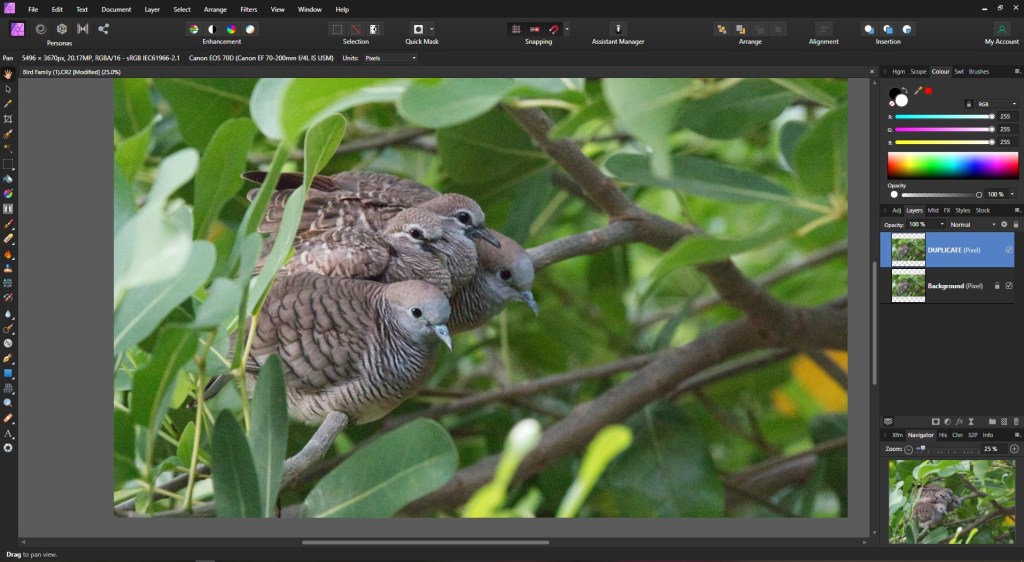Open the Filters menu
1024x562 pixels.
248,9
